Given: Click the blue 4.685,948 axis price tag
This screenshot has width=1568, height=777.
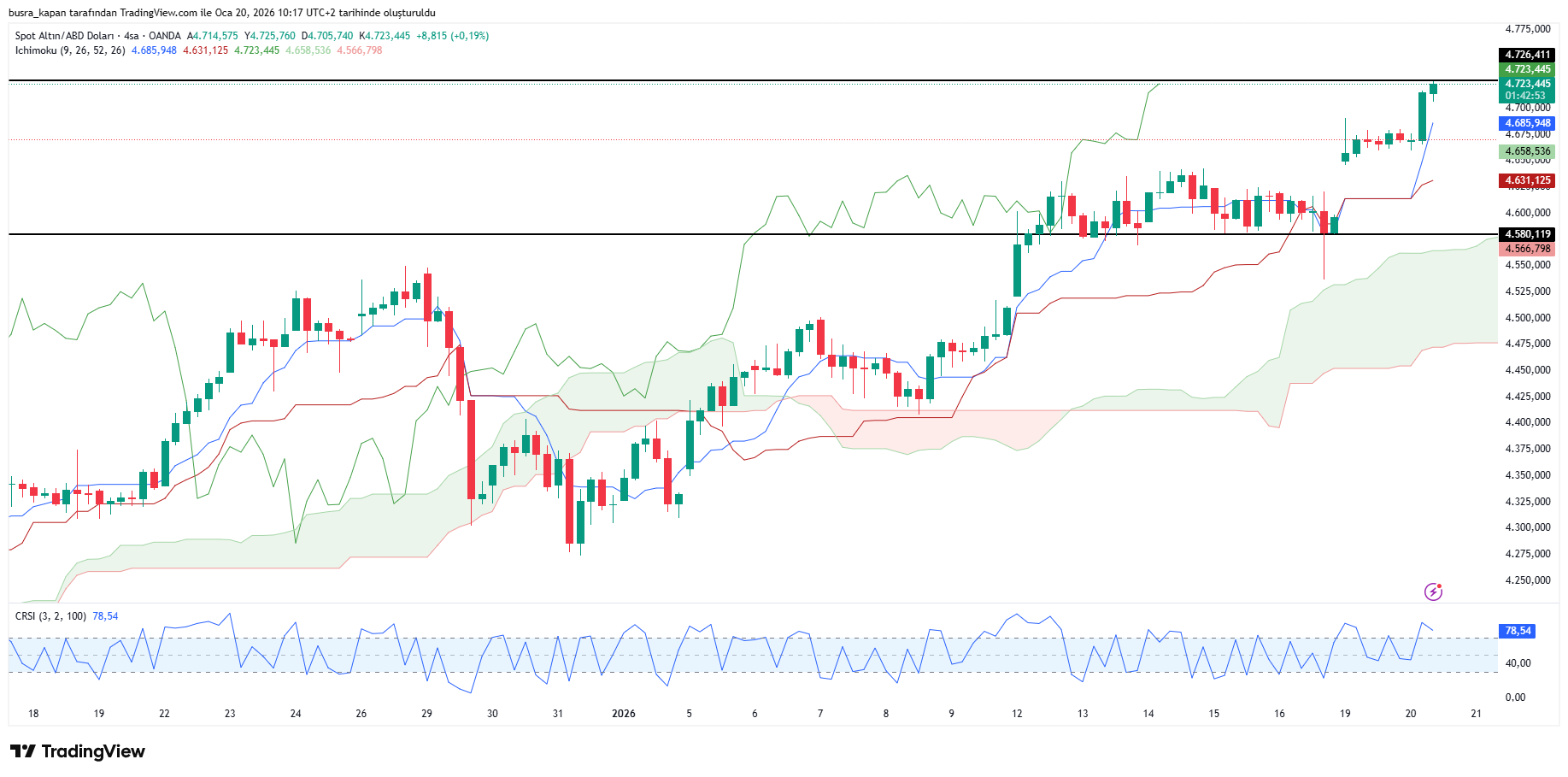Looking at the screenshot, I should coord(1527,123).
